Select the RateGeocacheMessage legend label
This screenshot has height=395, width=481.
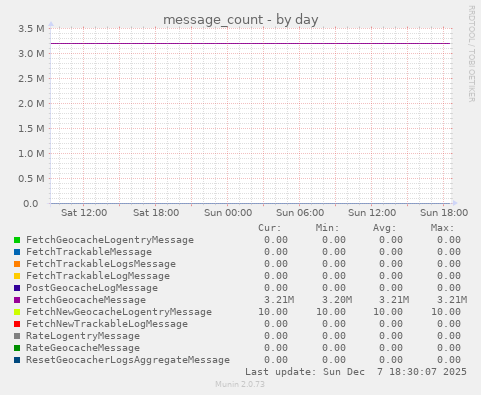click(83, 348)
